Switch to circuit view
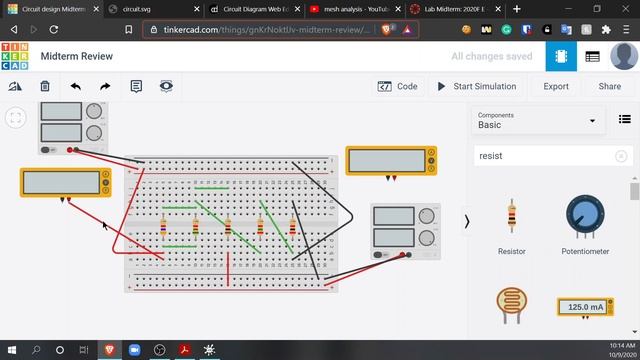 561,56
